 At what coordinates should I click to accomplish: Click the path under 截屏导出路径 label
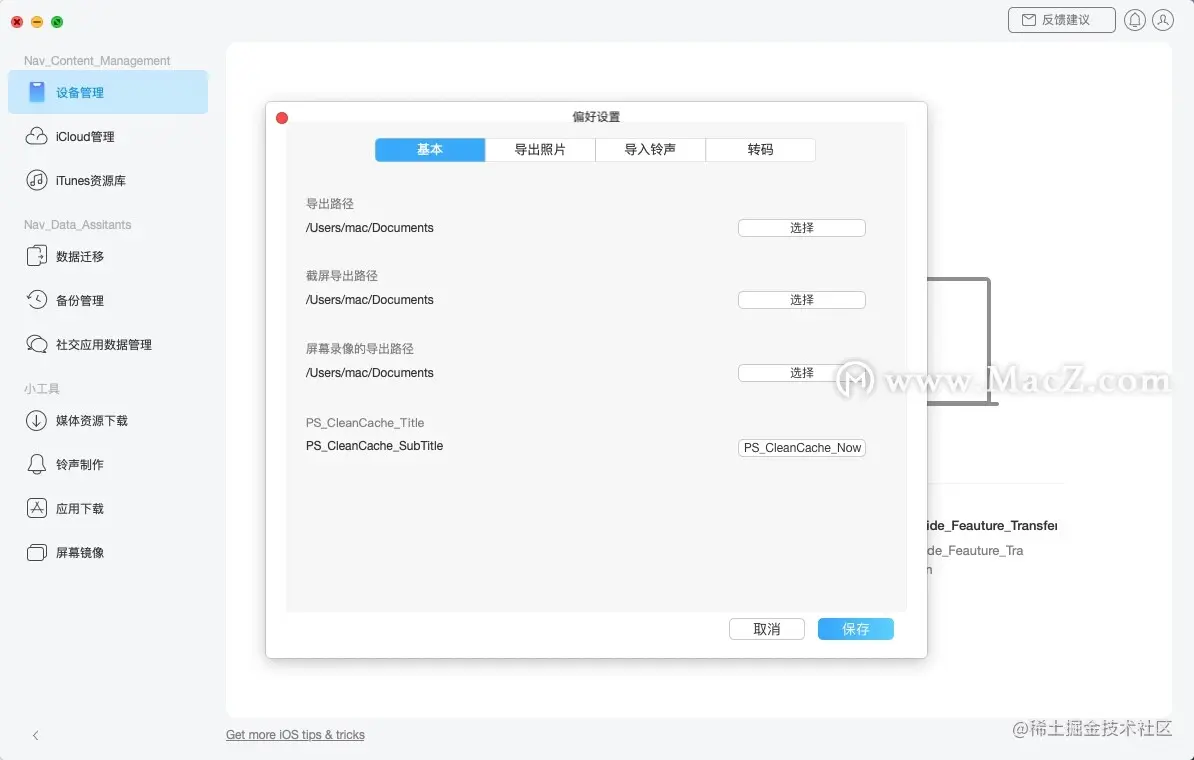click(369, 300)
